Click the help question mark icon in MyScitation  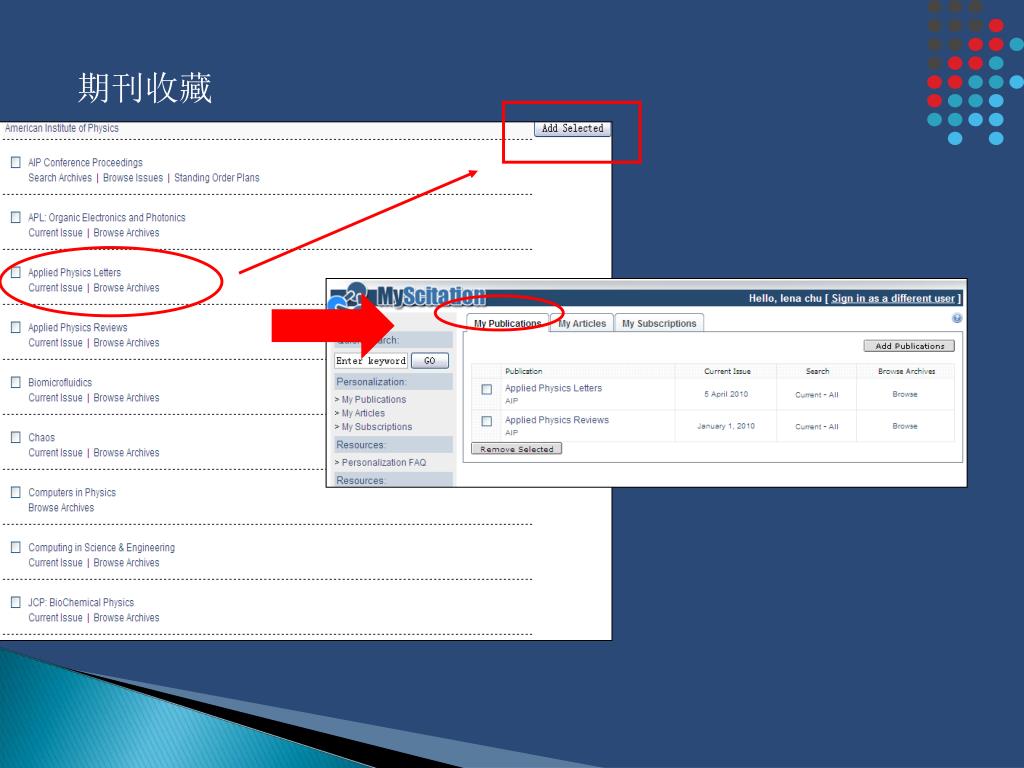[x=957, y=318]
